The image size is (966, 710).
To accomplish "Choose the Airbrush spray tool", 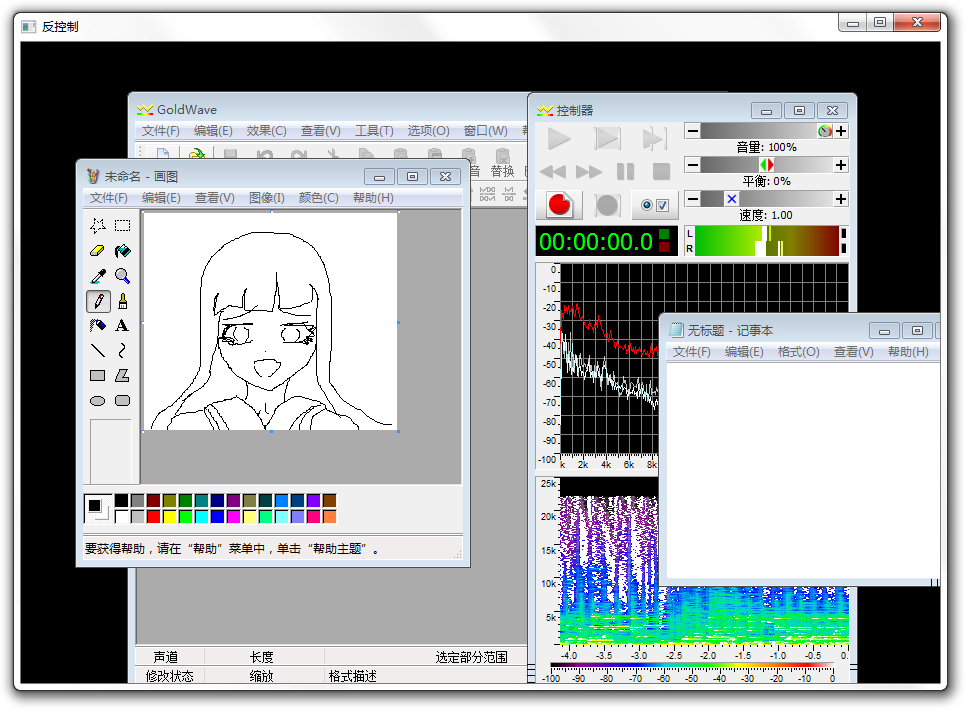I will 97,325.
